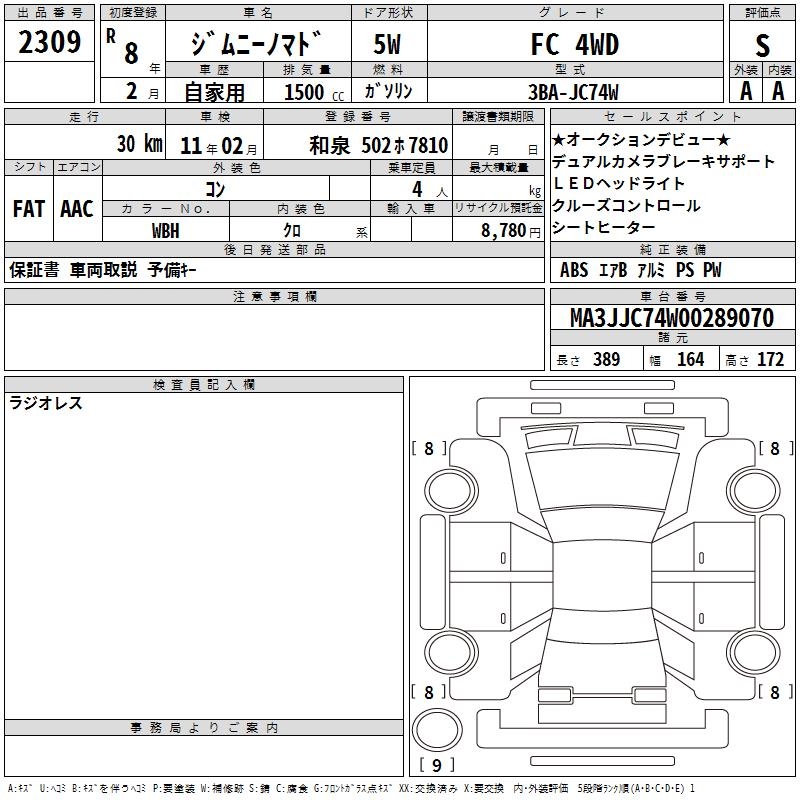Click the [8] beside the front-left tire

(x=429, y=449)
